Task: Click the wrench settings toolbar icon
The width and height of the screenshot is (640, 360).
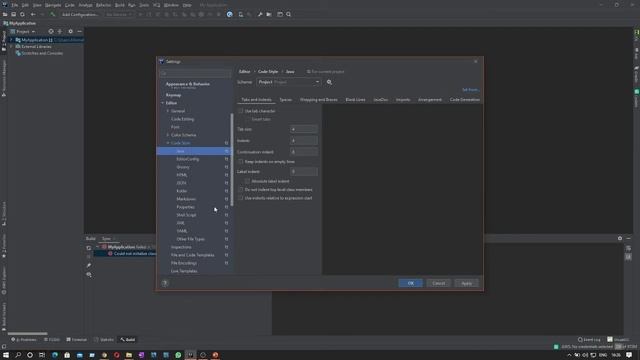Action: (x=260, y=14)
